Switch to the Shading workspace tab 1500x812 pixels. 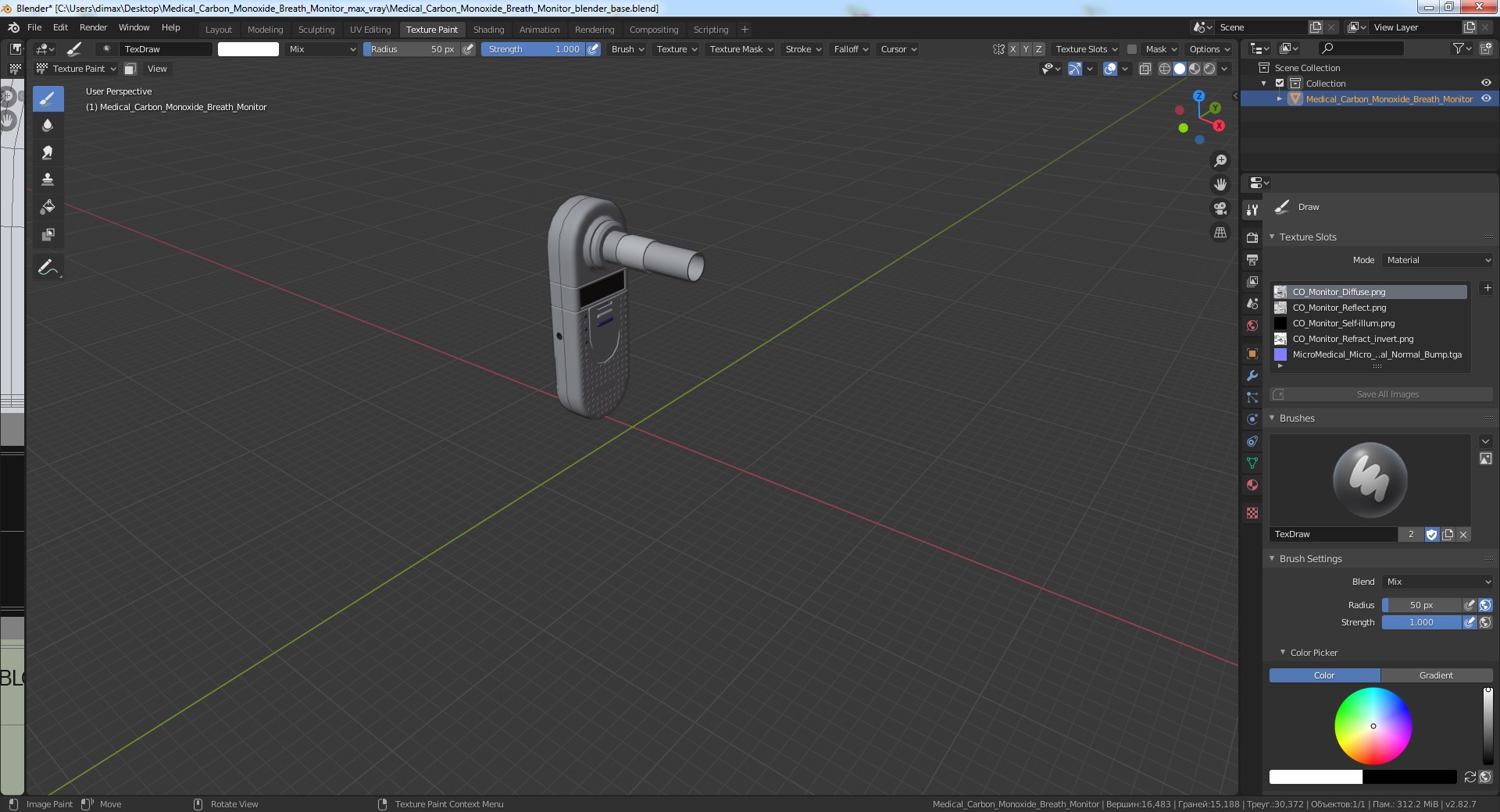tap(488, 30)
